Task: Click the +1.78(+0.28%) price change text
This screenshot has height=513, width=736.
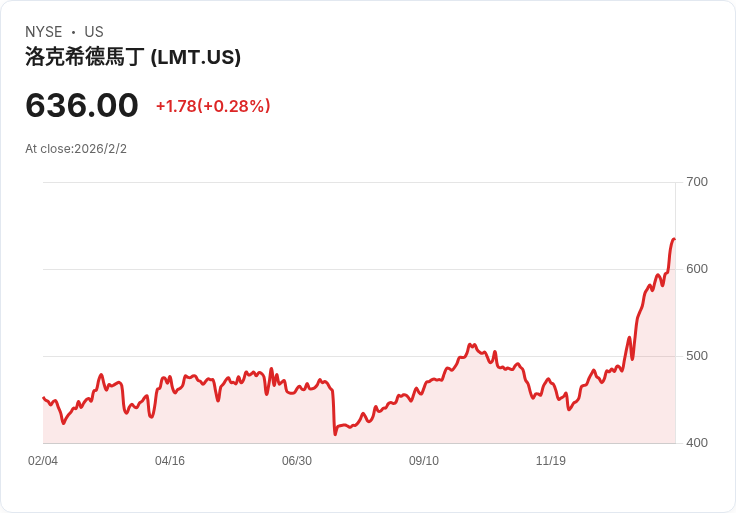Action: tap(213, 106)
